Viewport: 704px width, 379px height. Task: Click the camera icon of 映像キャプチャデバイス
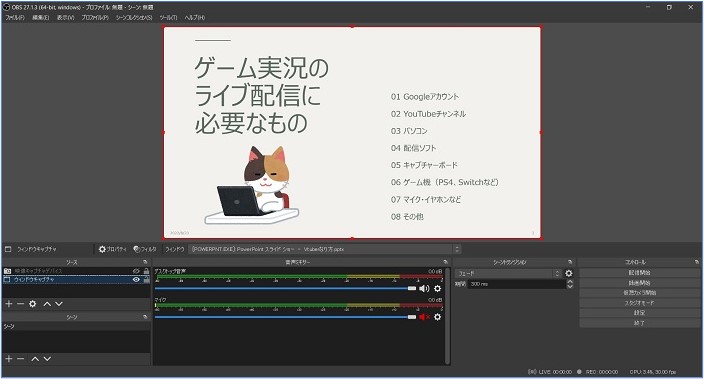tap(7, 271)
